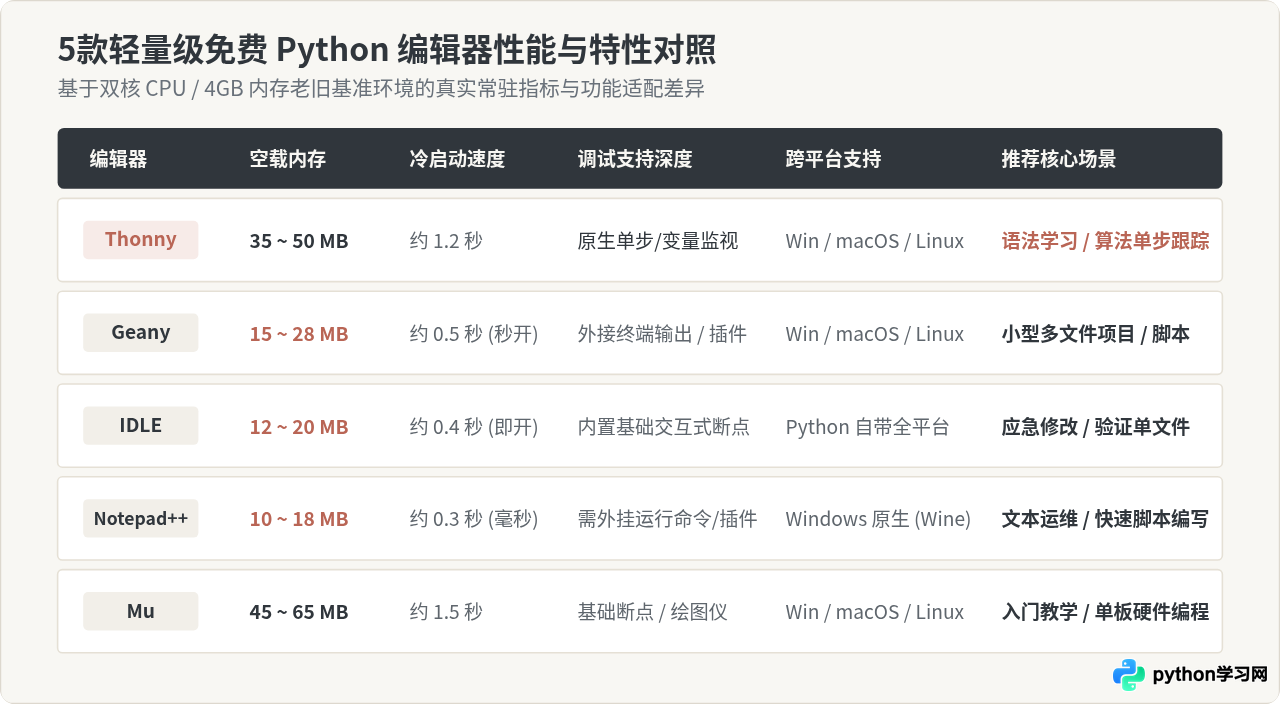Click the python学习网 watermark text

click(1210, 674)
